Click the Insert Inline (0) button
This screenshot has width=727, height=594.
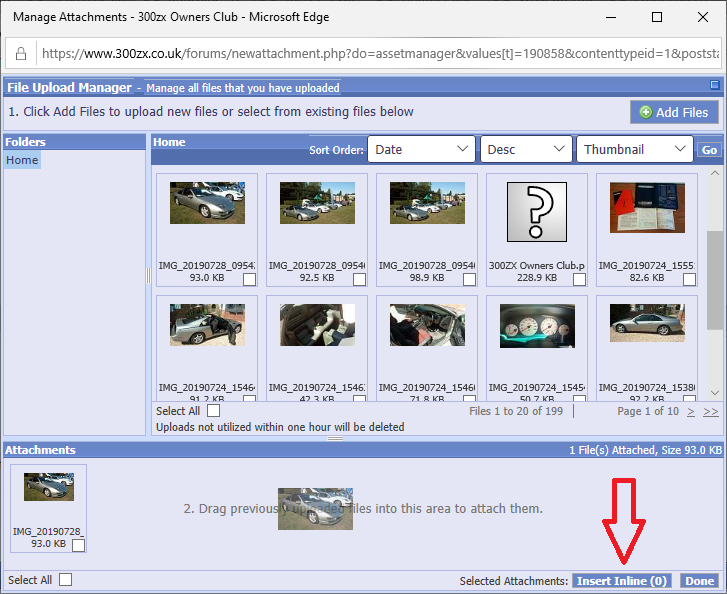621,581
